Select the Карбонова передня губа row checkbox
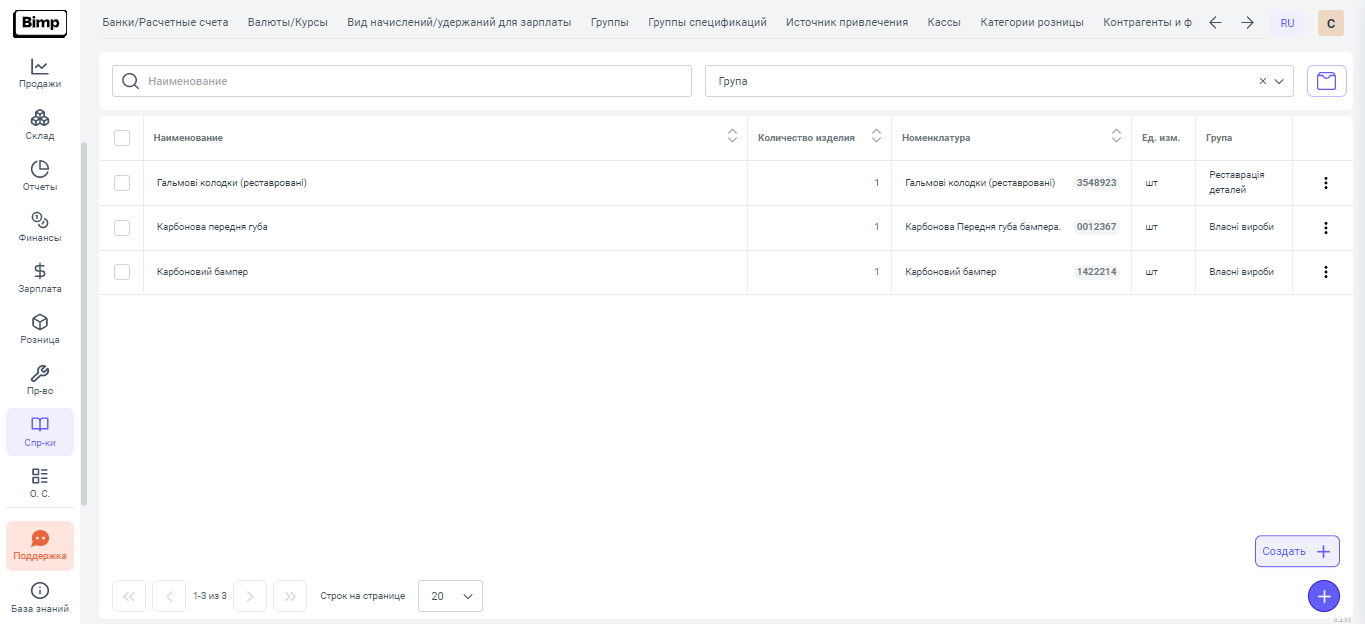The image size is (1365, 624). pyautogui.click(x=122, y=228)
